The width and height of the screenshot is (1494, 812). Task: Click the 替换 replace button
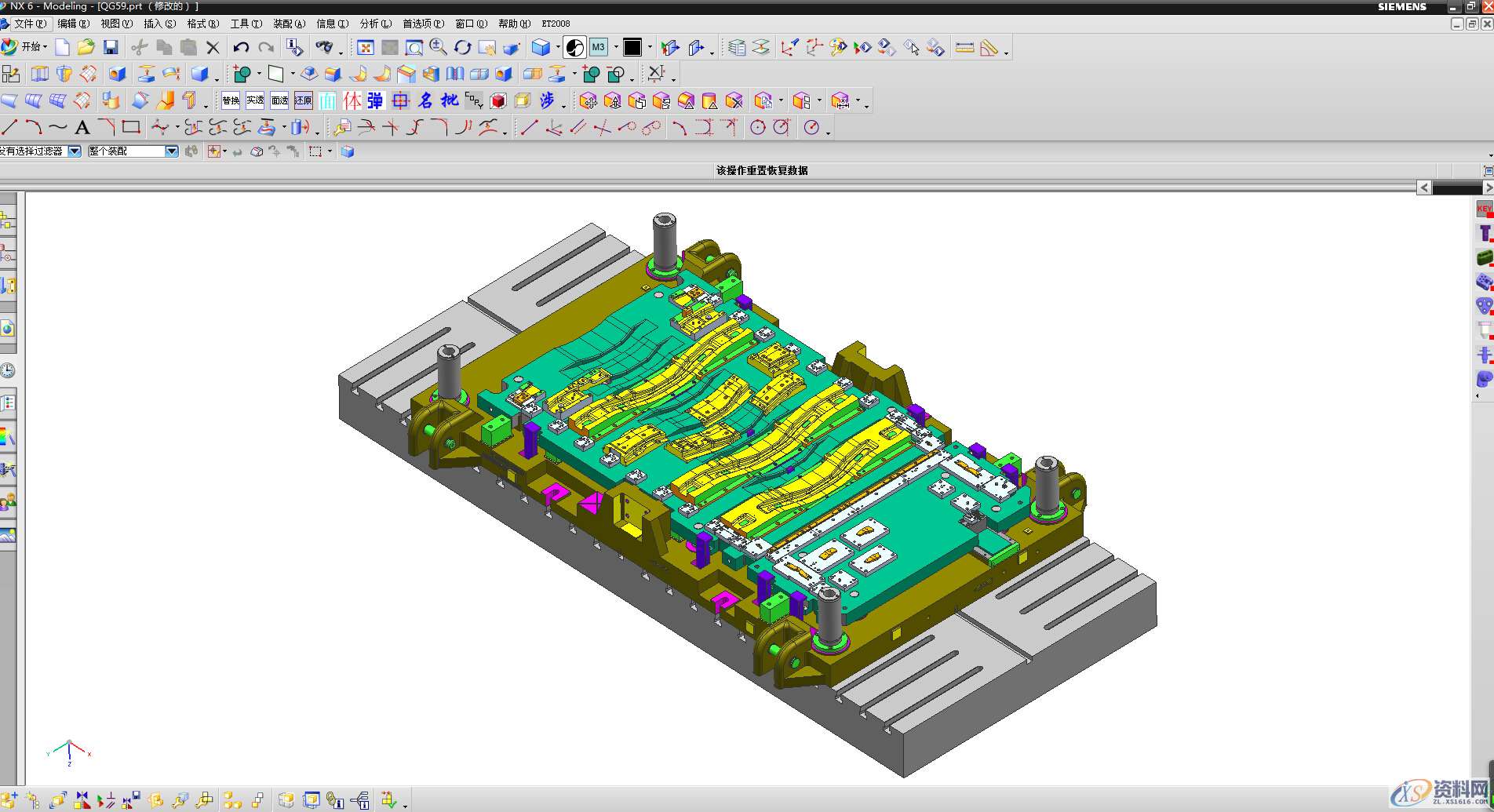(231, 100)
